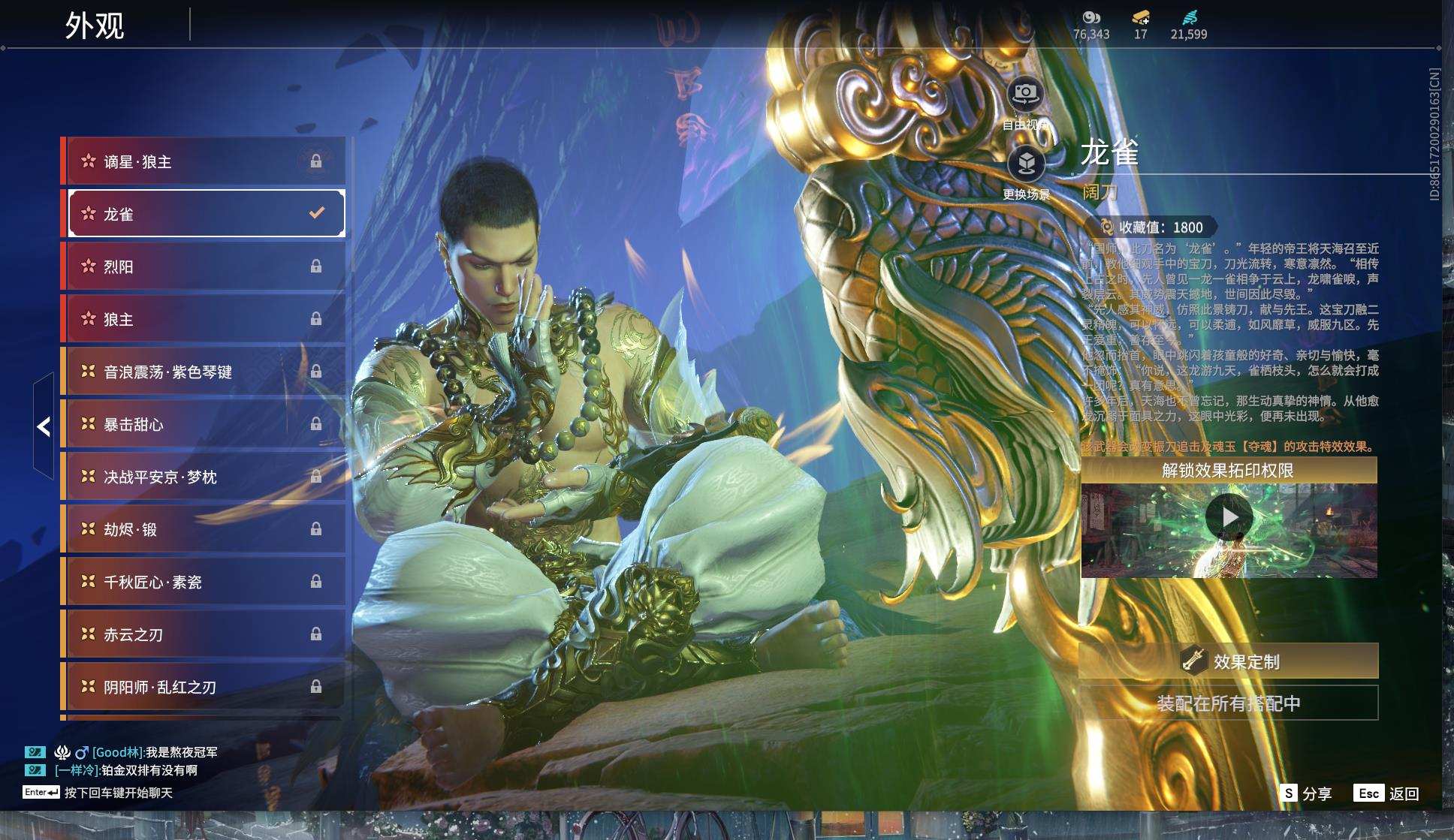1454x840 pixels.
Task: Click lock icon on 劫烬·锻 row
Action: [x=316, y=528]
